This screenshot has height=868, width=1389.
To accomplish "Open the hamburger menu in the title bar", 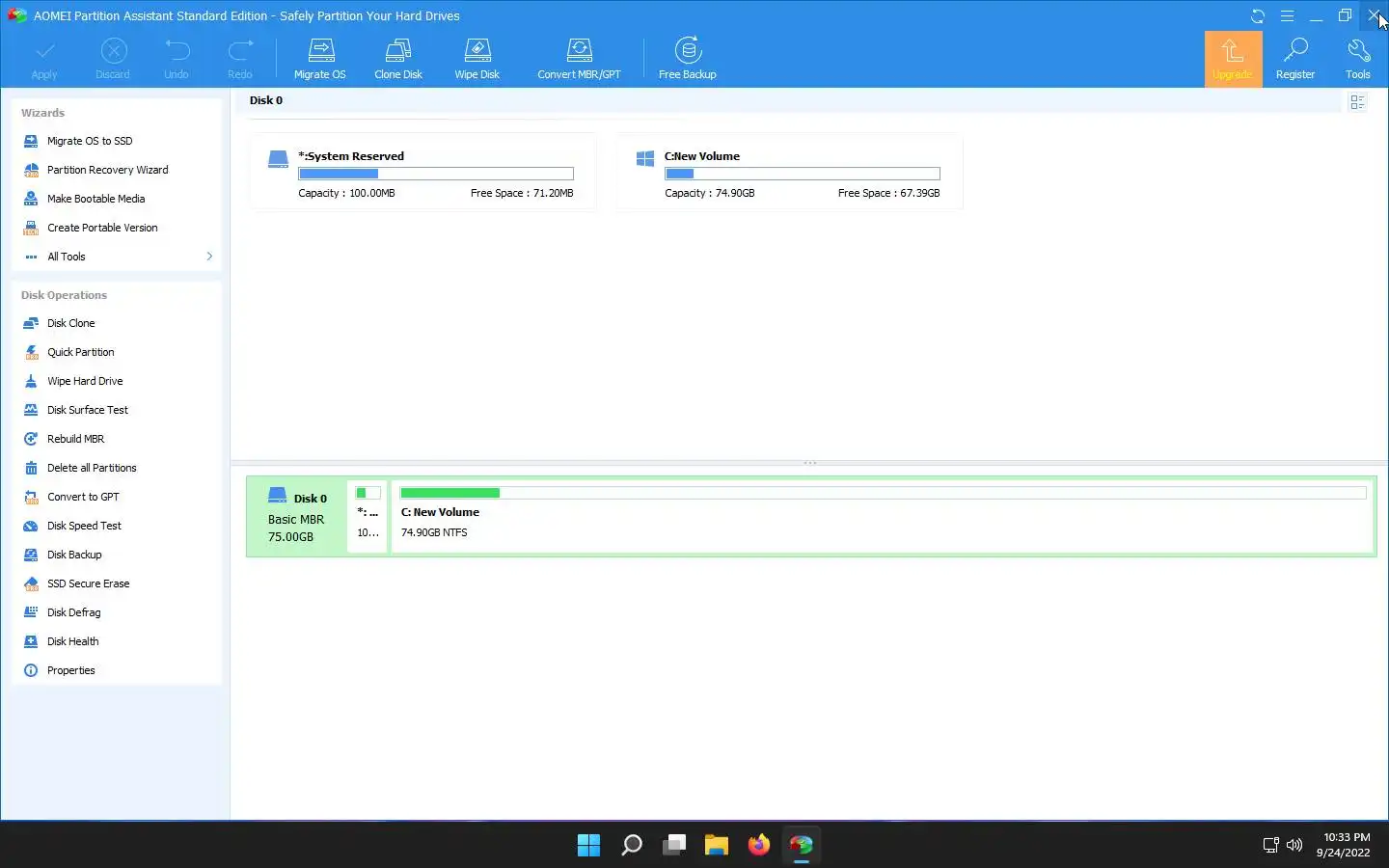I will click(x=1287, y=15).
